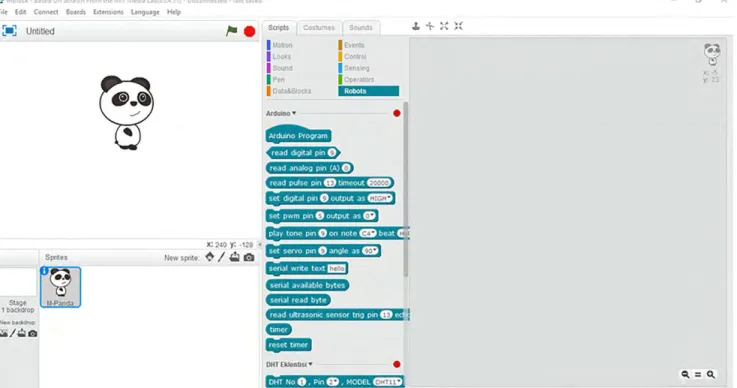Select the M-Panda sprite thumbnail
The width and height of the screenshot is (737, 388).
pos(61,287)
